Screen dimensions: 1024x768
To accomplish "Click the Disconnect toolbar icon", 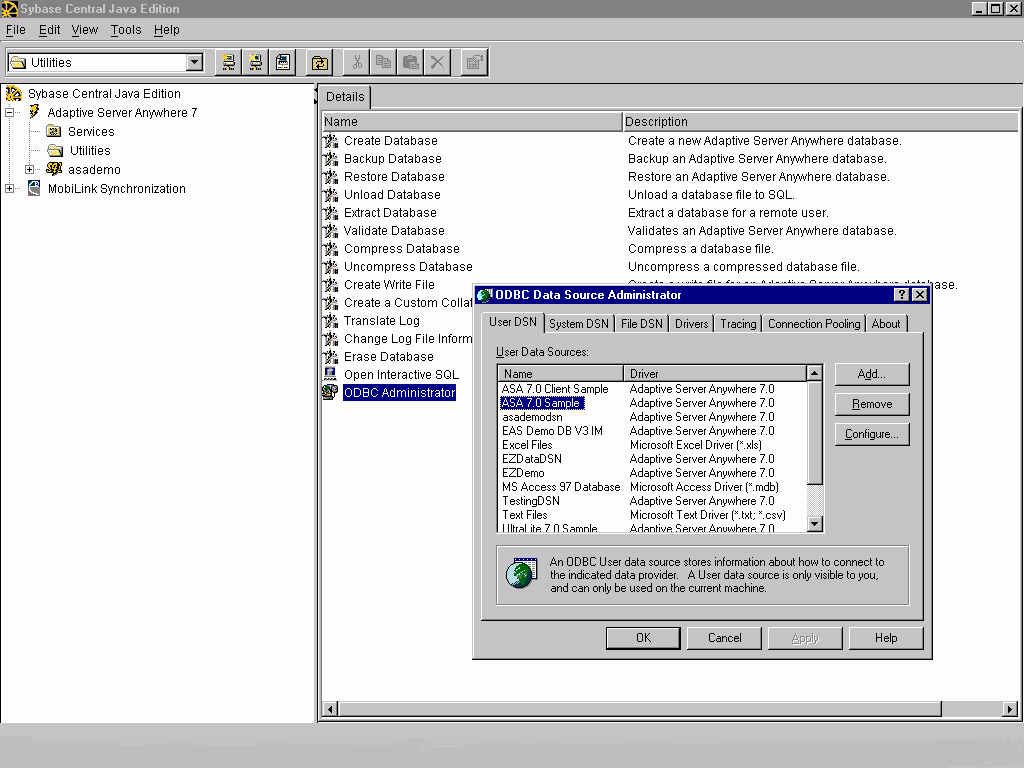I will click(x=256, y=63).
